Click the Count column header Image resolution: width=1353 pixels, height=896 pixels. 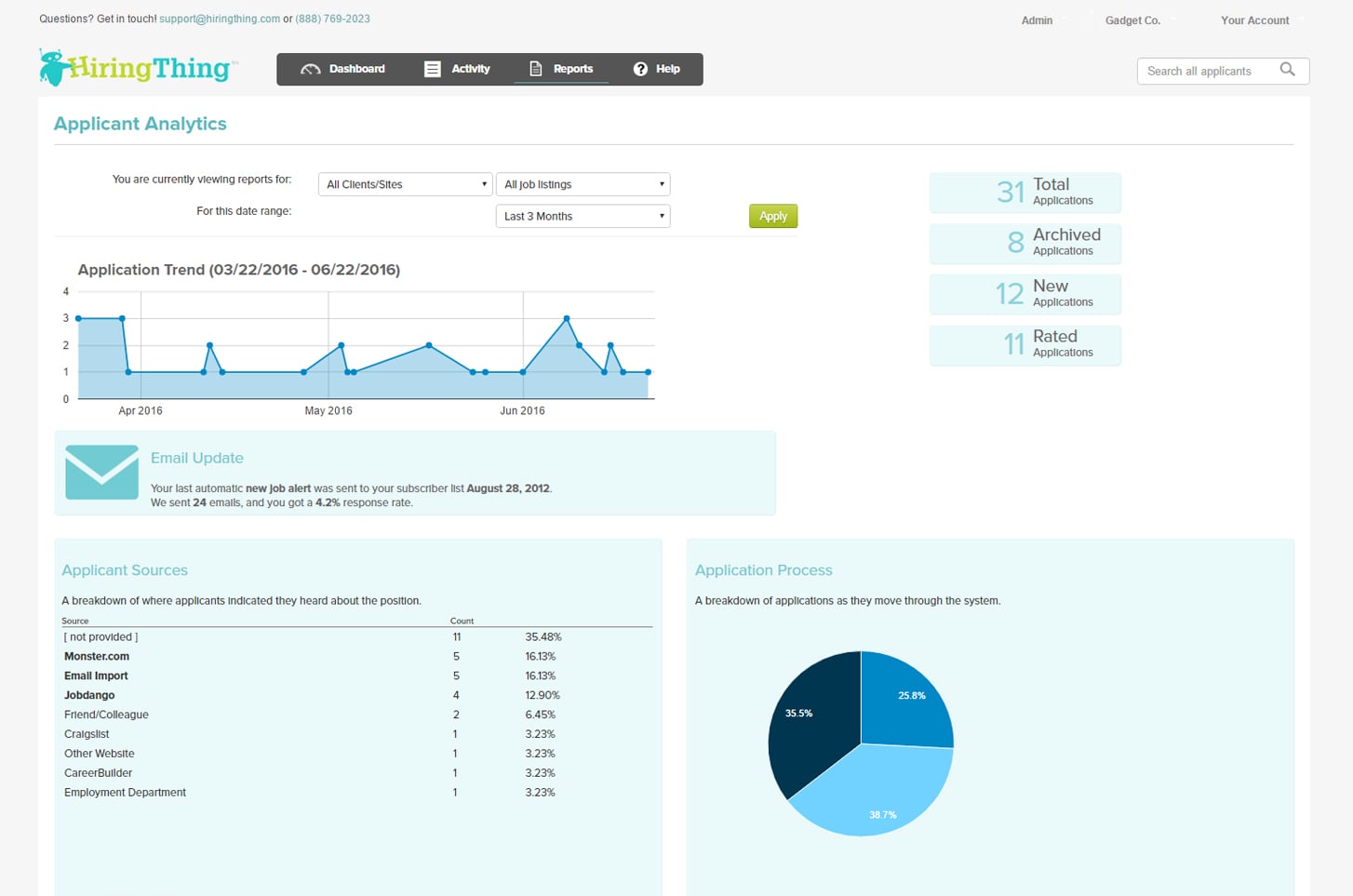click(x=462, y=621)
